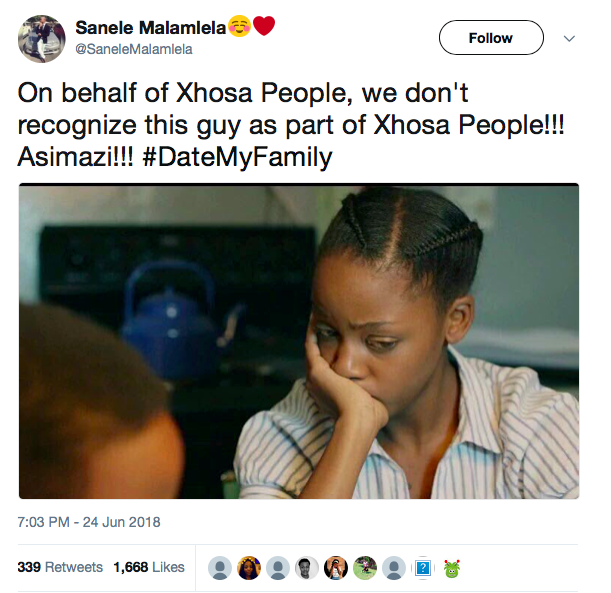
Task: Open the green monster liker avatar
Action: 452,568
